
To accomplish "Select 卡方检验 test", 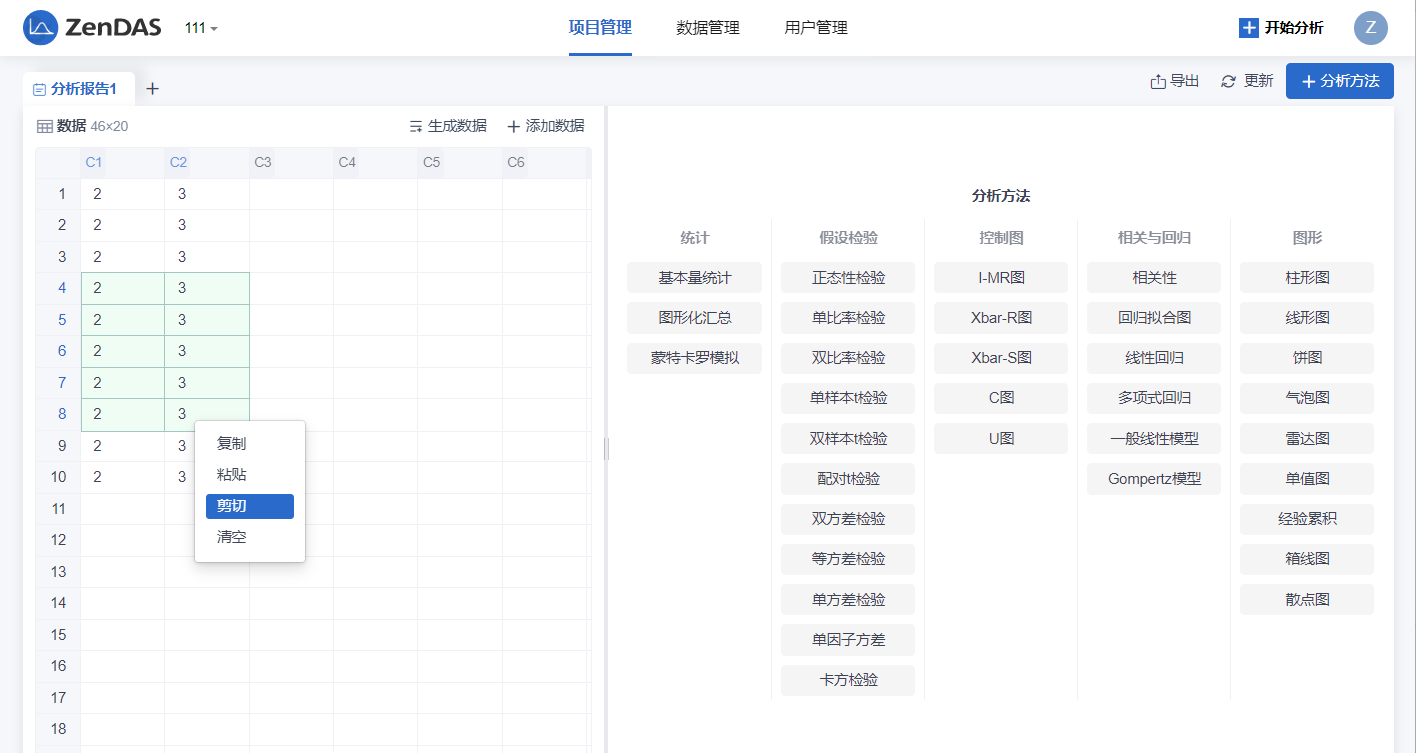I will pyautogui.click(x=848, y=680).
